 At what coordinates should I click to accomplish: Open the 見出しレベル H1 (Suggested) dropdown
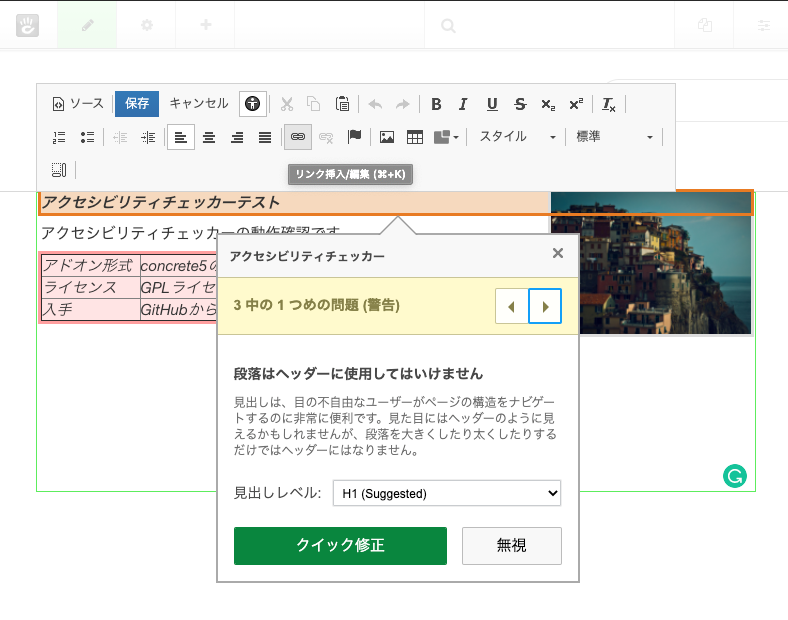(x=446, y=493)
